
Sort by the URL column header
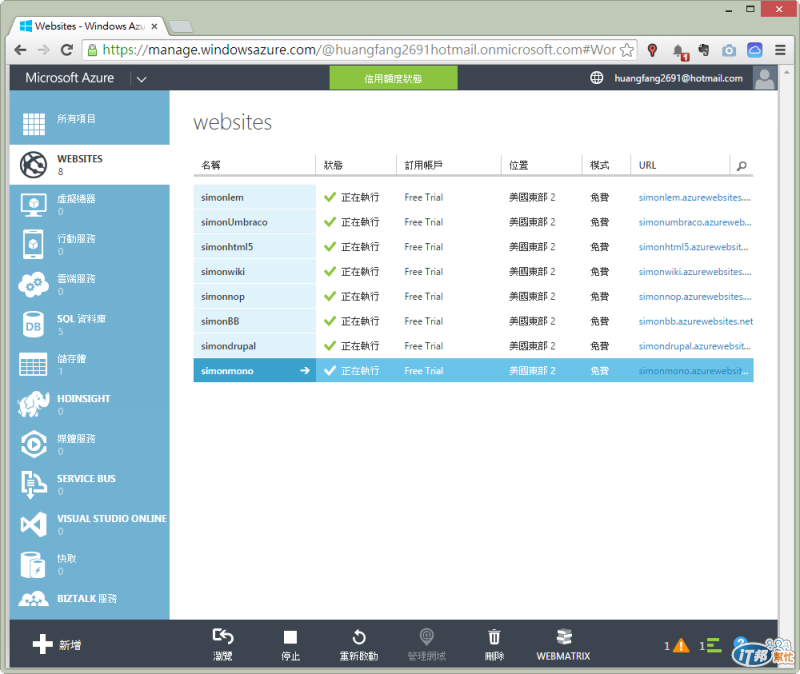click(x=647, y=165)
